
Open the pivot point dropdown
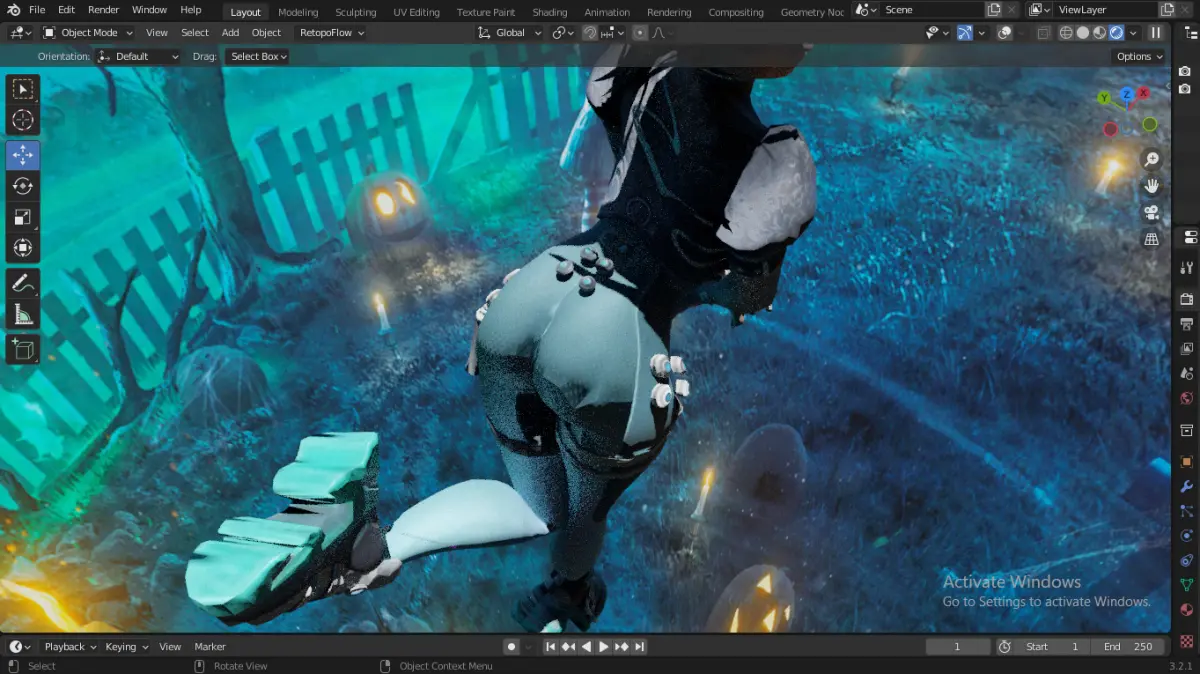coord(564,32)
